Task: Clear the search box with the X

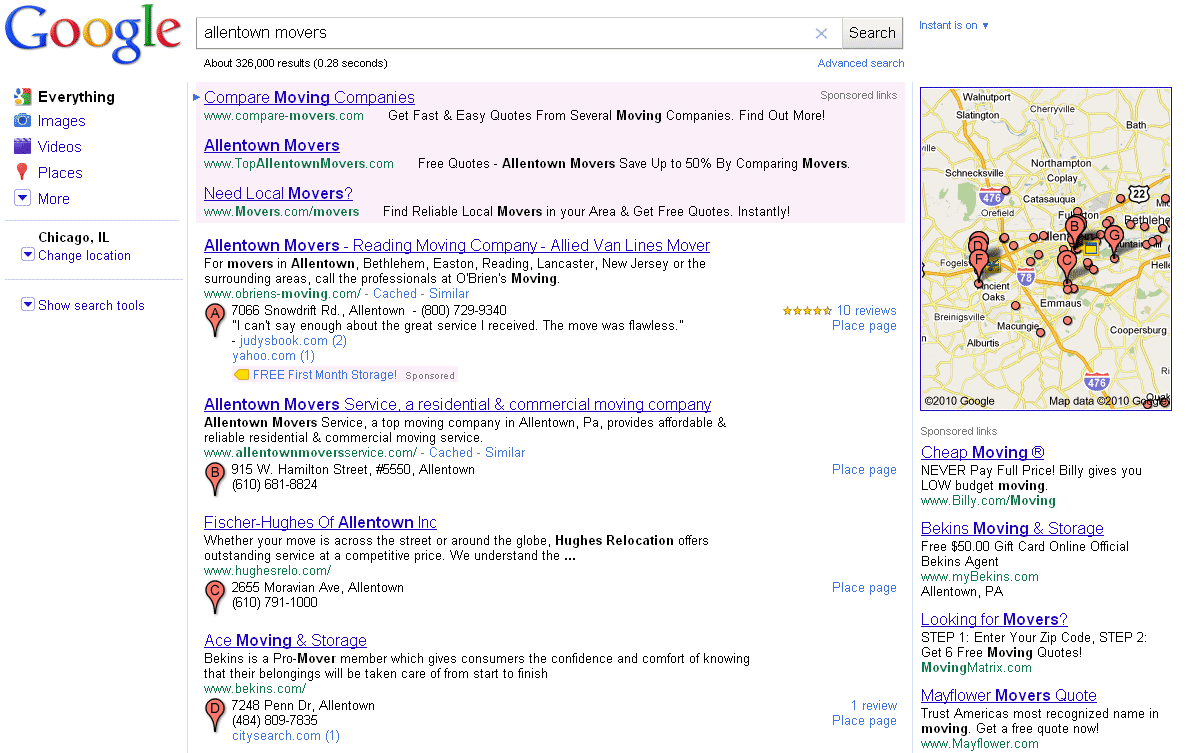Action: pyautogui.click(x=822, y=33)
